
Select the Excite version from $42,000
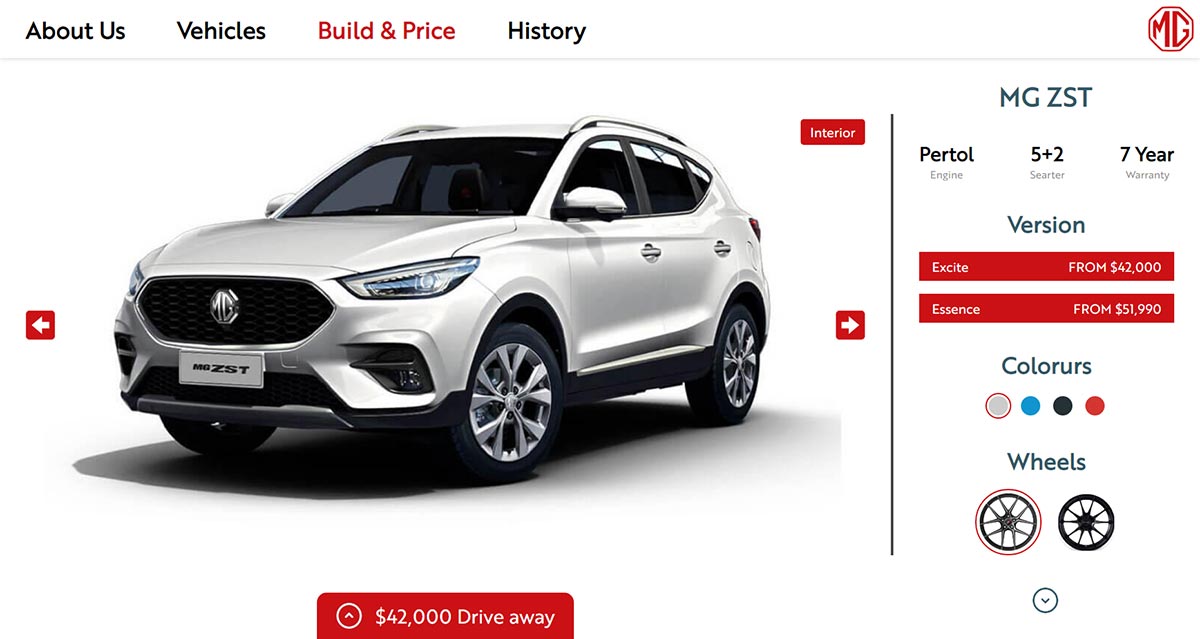click(1046, 267)
